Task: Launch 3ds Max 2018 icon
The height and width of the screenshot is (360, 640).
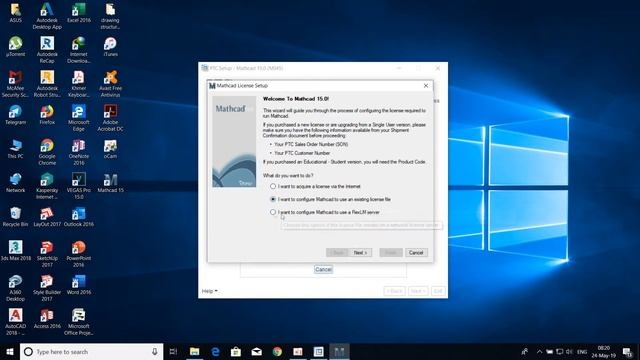Action: (x=16, y=251)
